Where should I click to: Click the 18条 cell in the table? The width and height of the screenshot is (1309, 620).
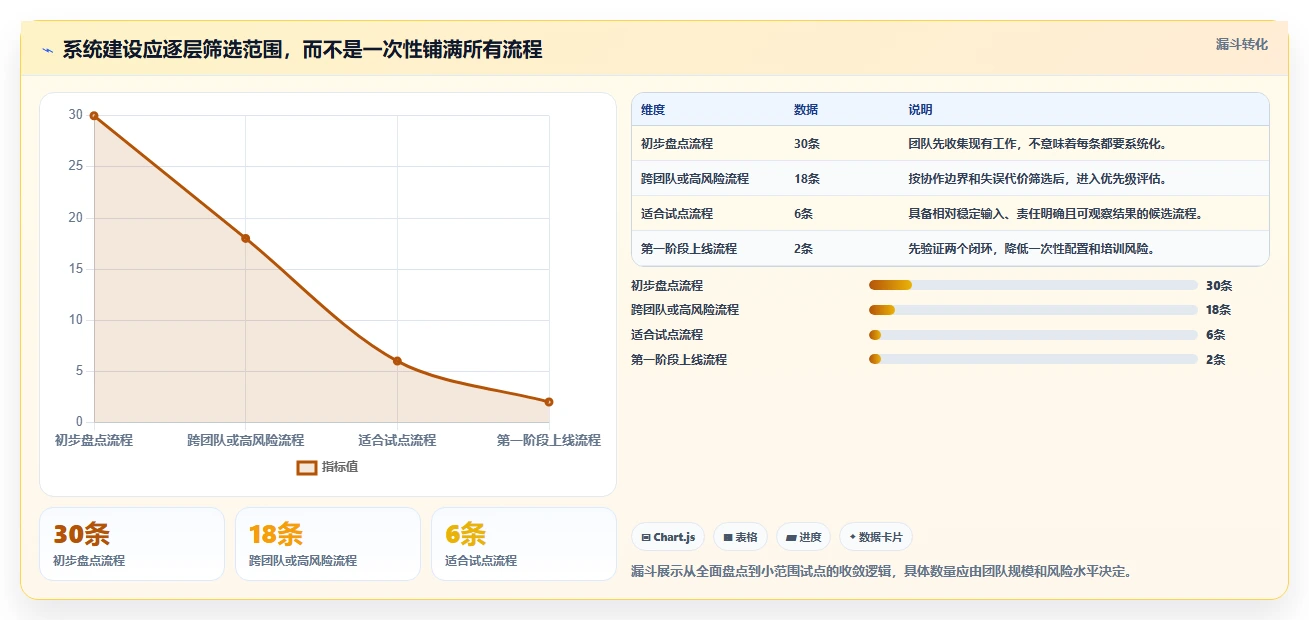pyautogui.click(x=807, y=179)
